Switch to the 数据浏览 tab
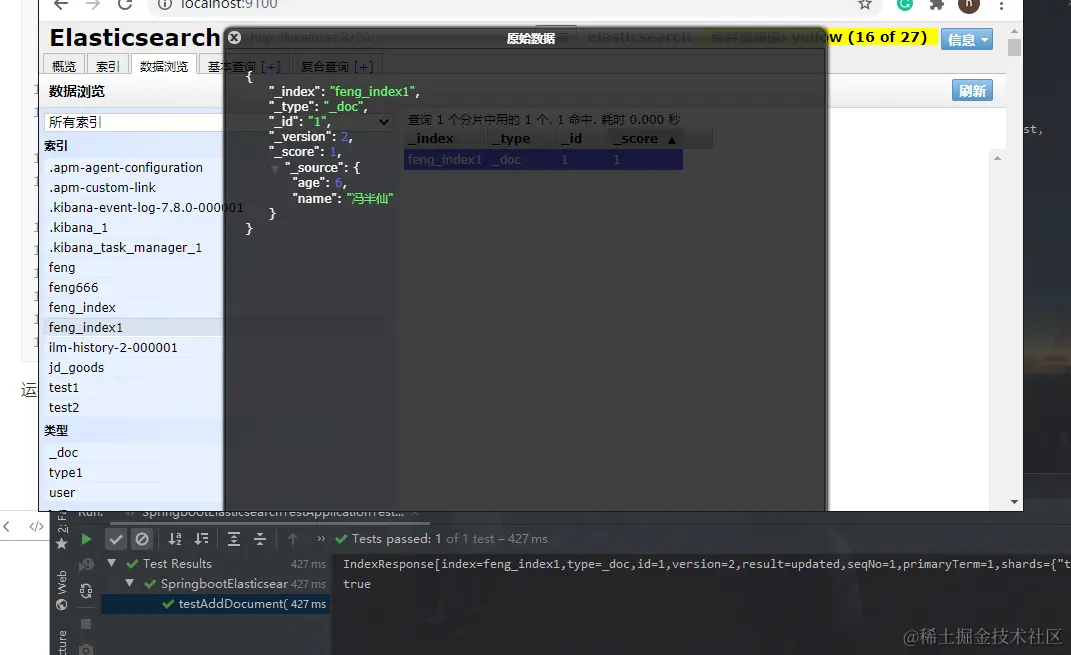Screen dimensions: 1071x655 pyautogui.click(x=164, y=66)
